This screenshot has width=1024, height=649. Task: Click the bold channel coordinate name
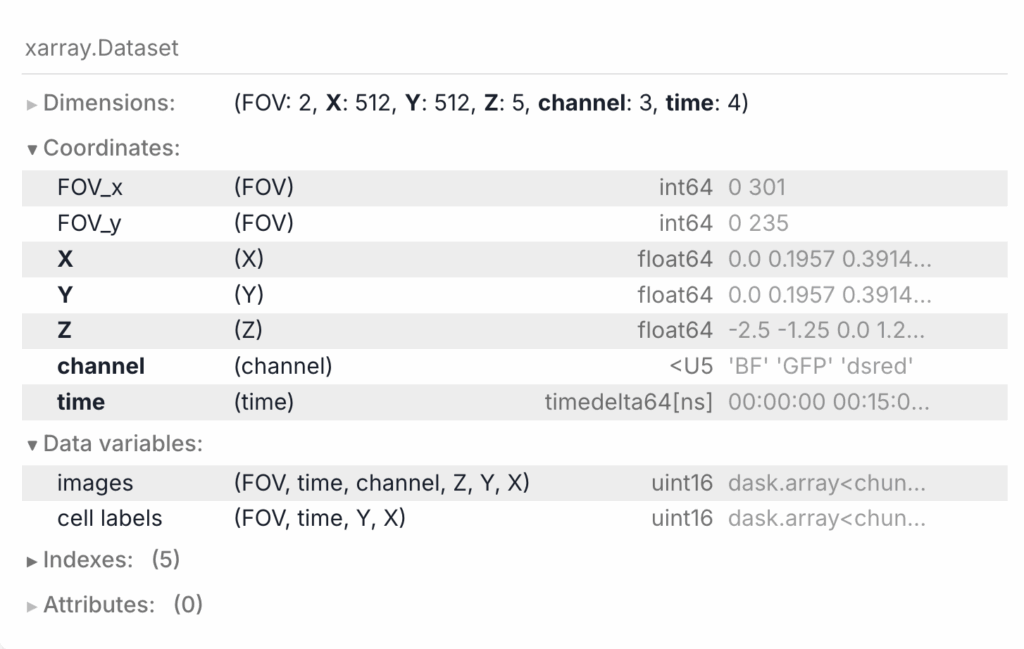pos(101,367)
